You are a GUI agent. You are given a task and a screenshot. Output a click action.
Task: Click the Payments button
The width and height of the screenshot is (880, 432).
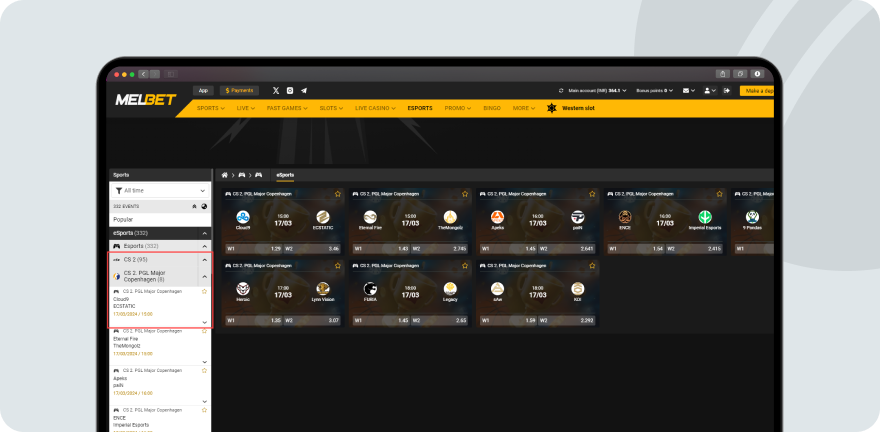click(239, 90)
